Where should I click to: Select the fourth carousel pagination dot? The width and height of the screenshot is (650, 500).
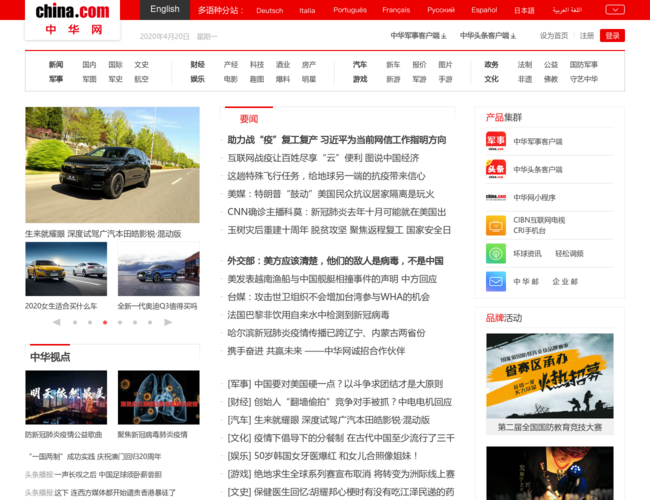click(120, 322)
